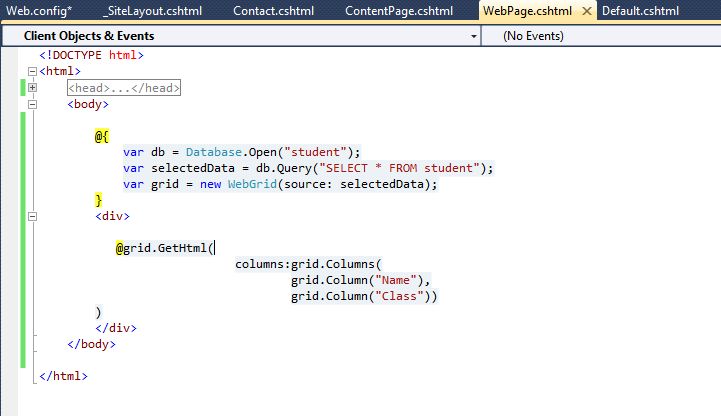Switch to the Web.config tab
This screenshot has height=416, width=721.
[39, 11]
